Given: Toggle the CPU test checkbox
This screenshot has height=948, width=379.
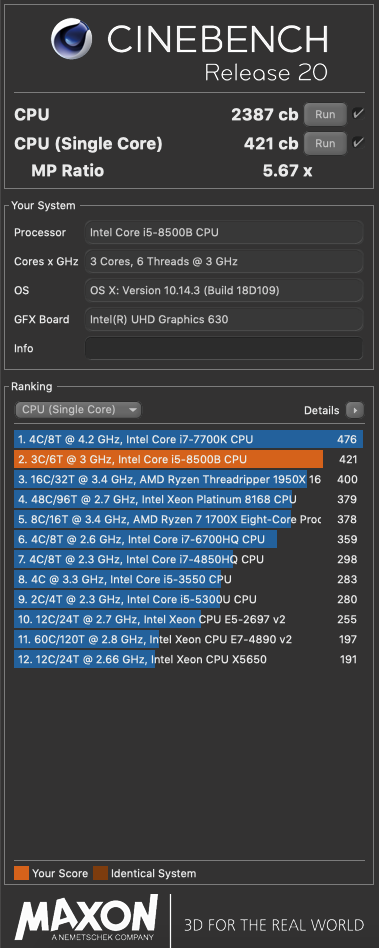Looking at the screenshot, I should pyautogui.click(x=358, y=114).
